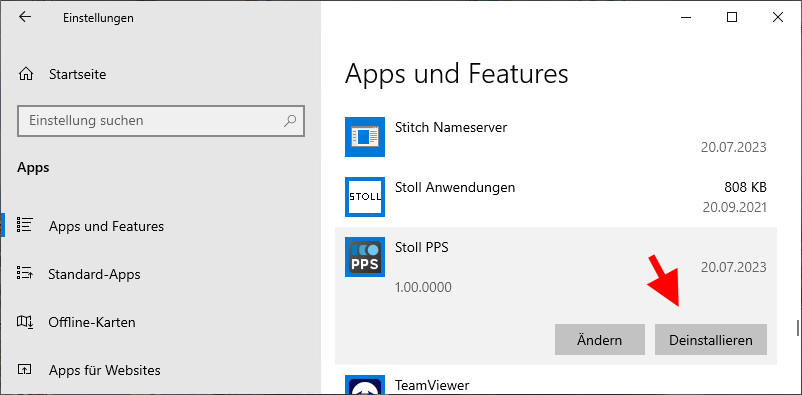Click the search magnifier icon
The image size is (802, 395).
point(290,121)
